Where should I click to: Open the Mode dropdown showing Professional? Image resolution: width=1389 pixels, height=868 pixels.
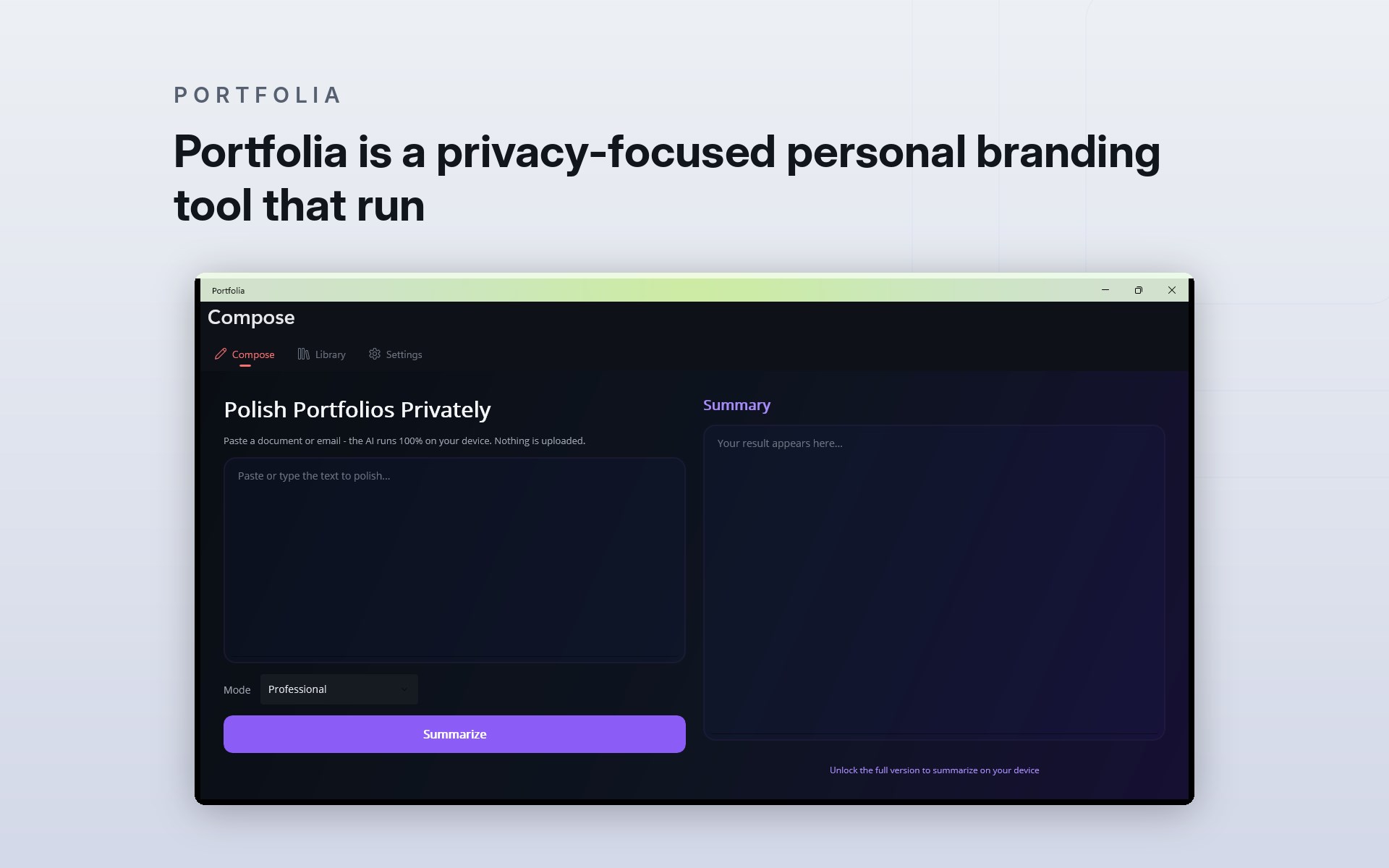tap(339, 689)
